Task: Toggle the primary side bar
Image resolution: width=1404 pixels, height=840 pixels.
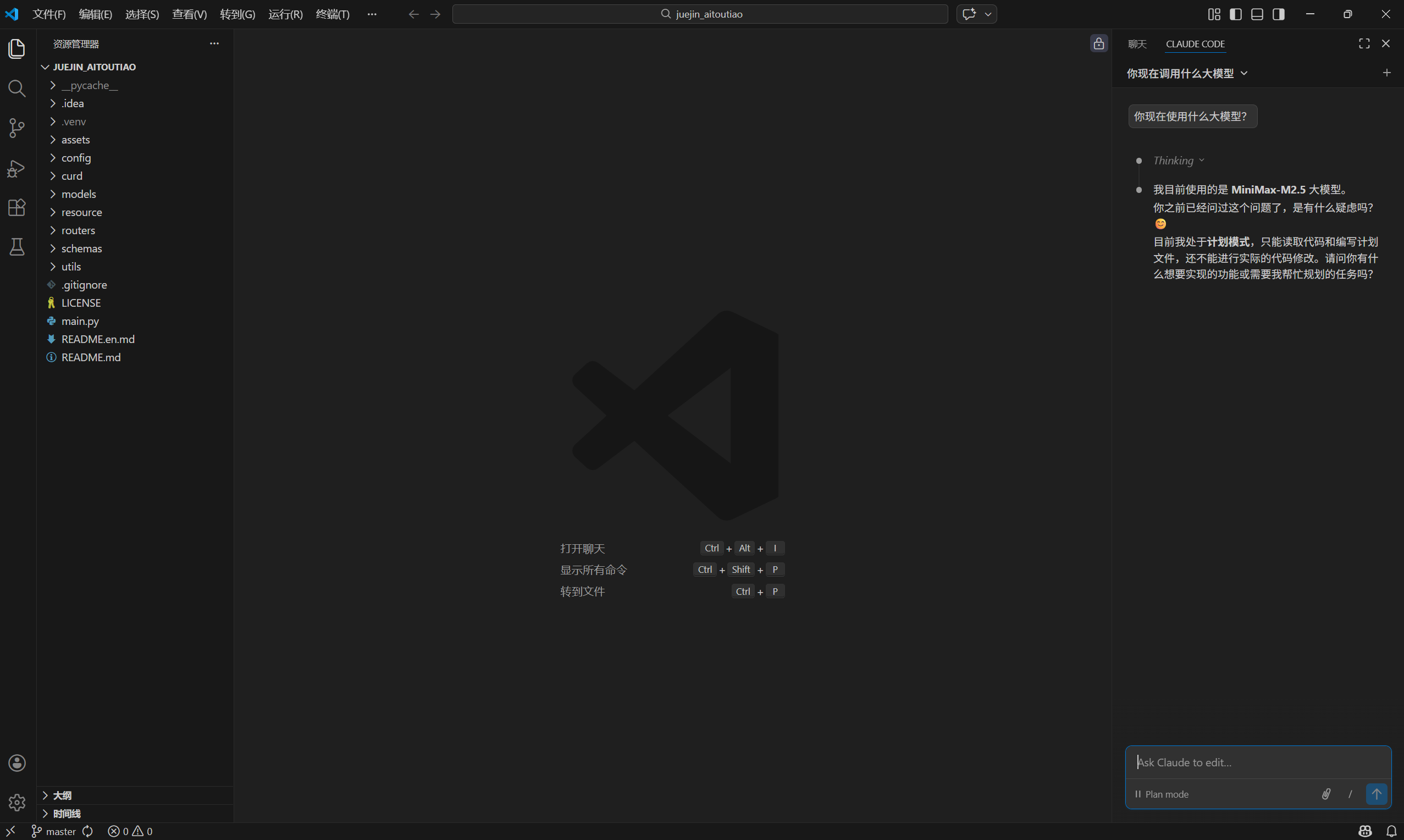Action: pos(1236,14)
